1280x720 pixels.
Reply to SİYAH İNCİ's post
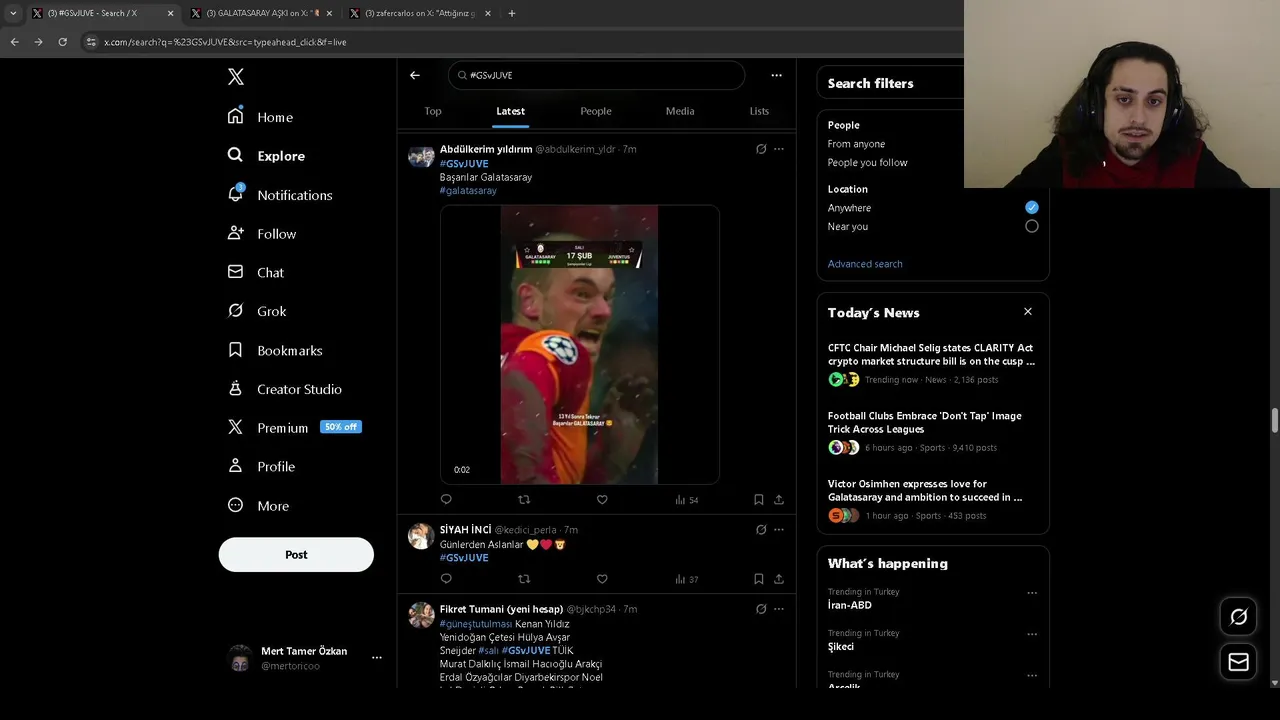click(446, 579)
